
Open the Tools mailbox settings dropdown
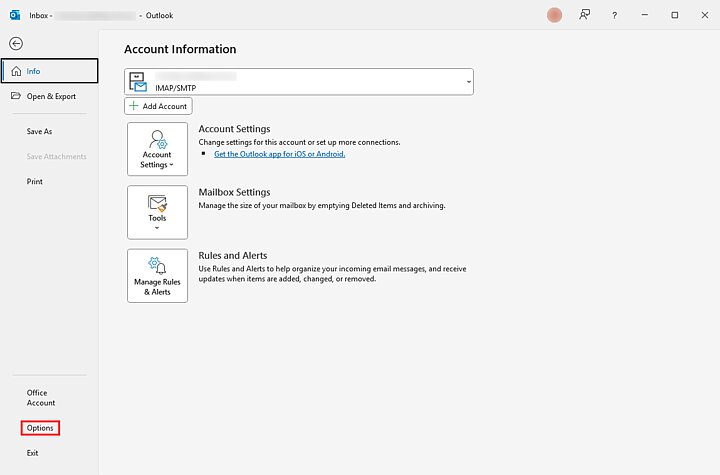click(158, 212)
